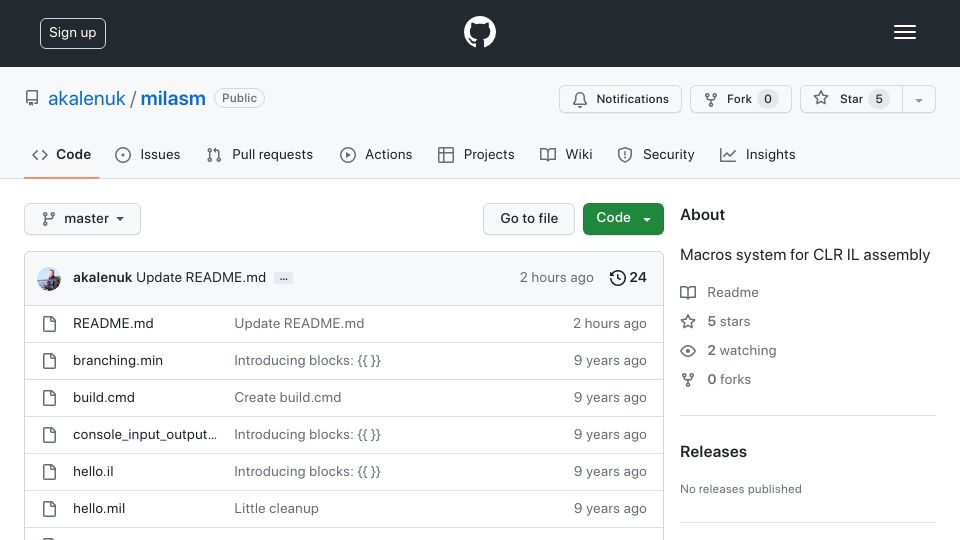Image resolution: width=960 pixels, height=540 pixels.
Task: Open the akalenuk owner profile link
Action: coord(86,98)
